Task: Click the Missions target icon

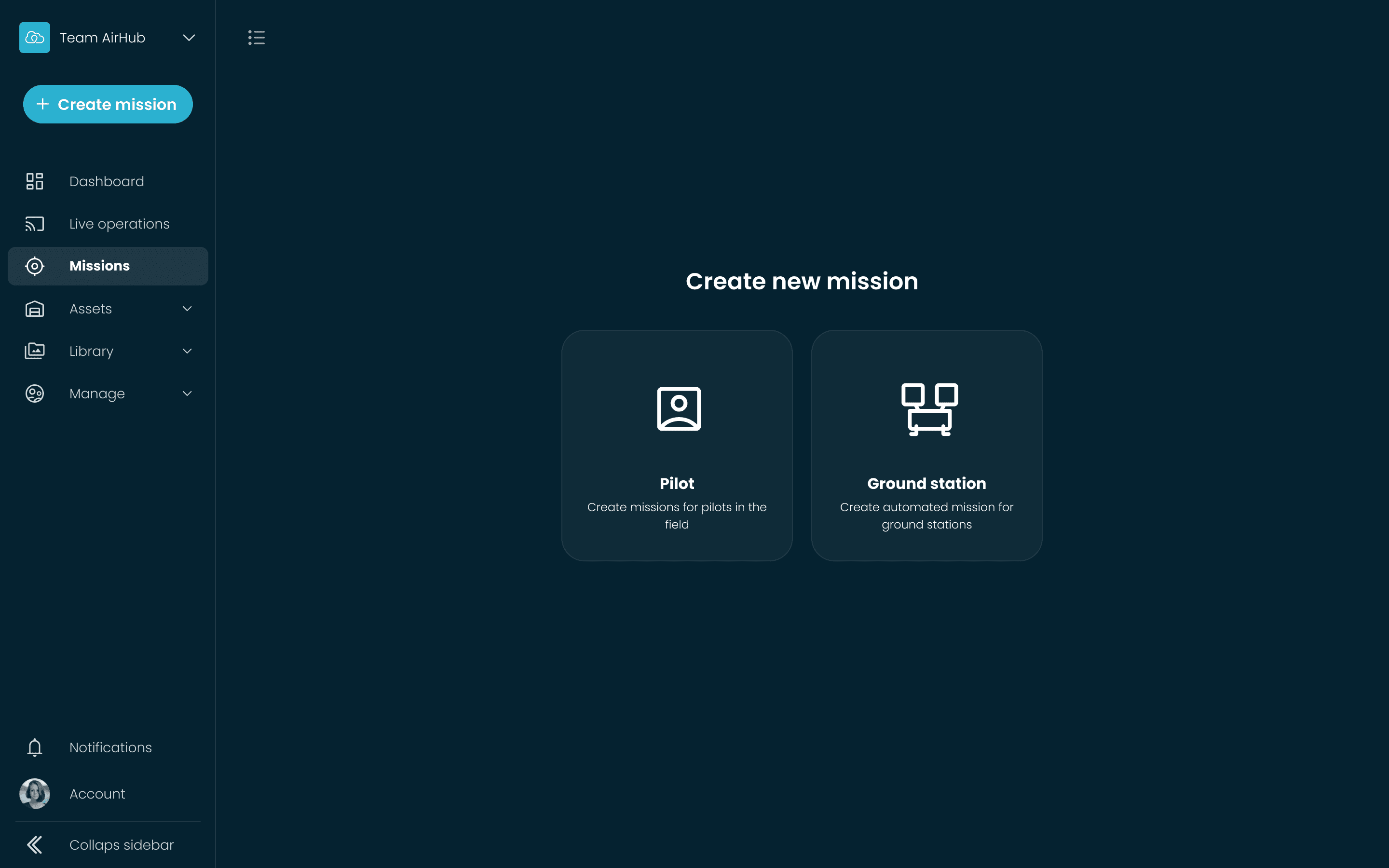Action: (x=34, y=266)
